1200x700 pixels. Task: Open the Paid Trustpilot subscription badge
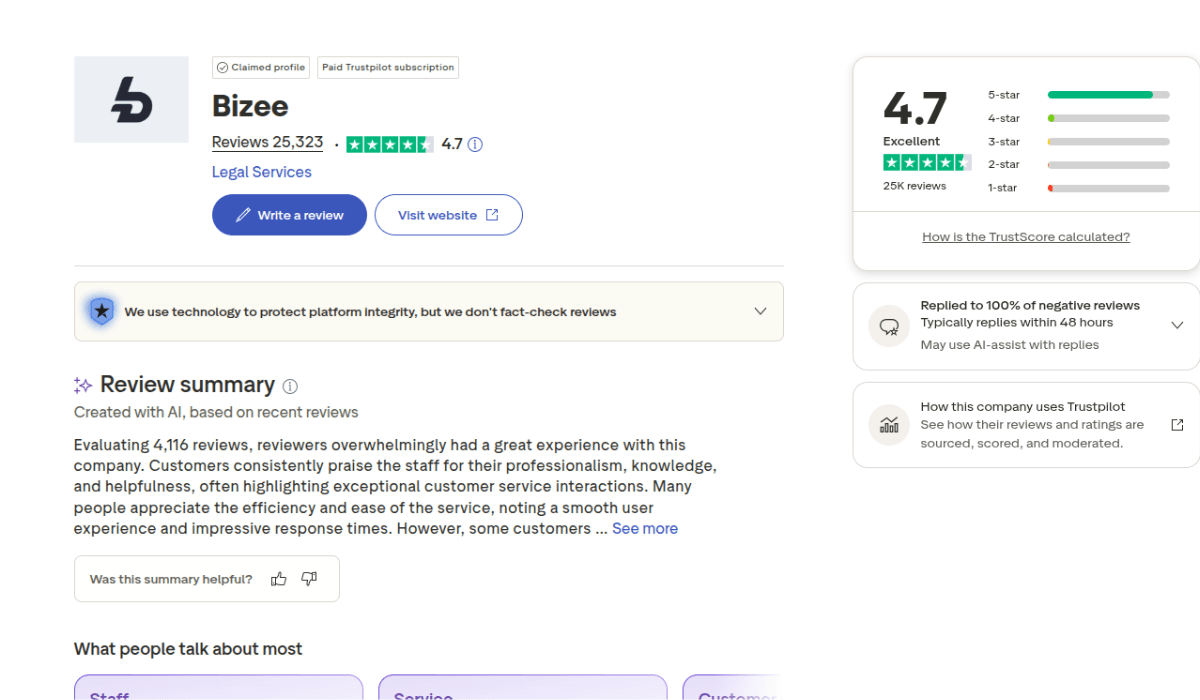click(388, 67)
